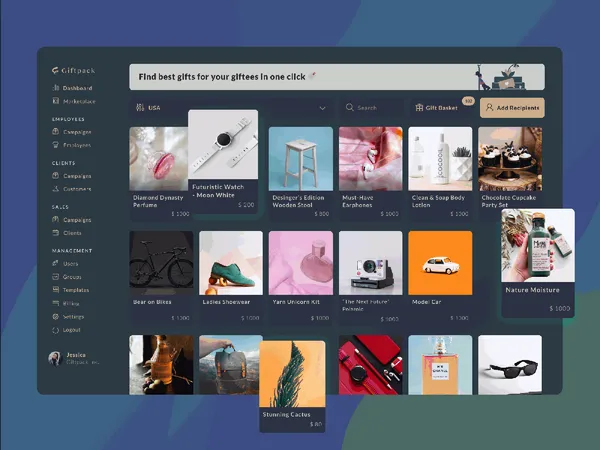
Task: Click the 'Nature Moisture' product title
Action: point(532,290)
